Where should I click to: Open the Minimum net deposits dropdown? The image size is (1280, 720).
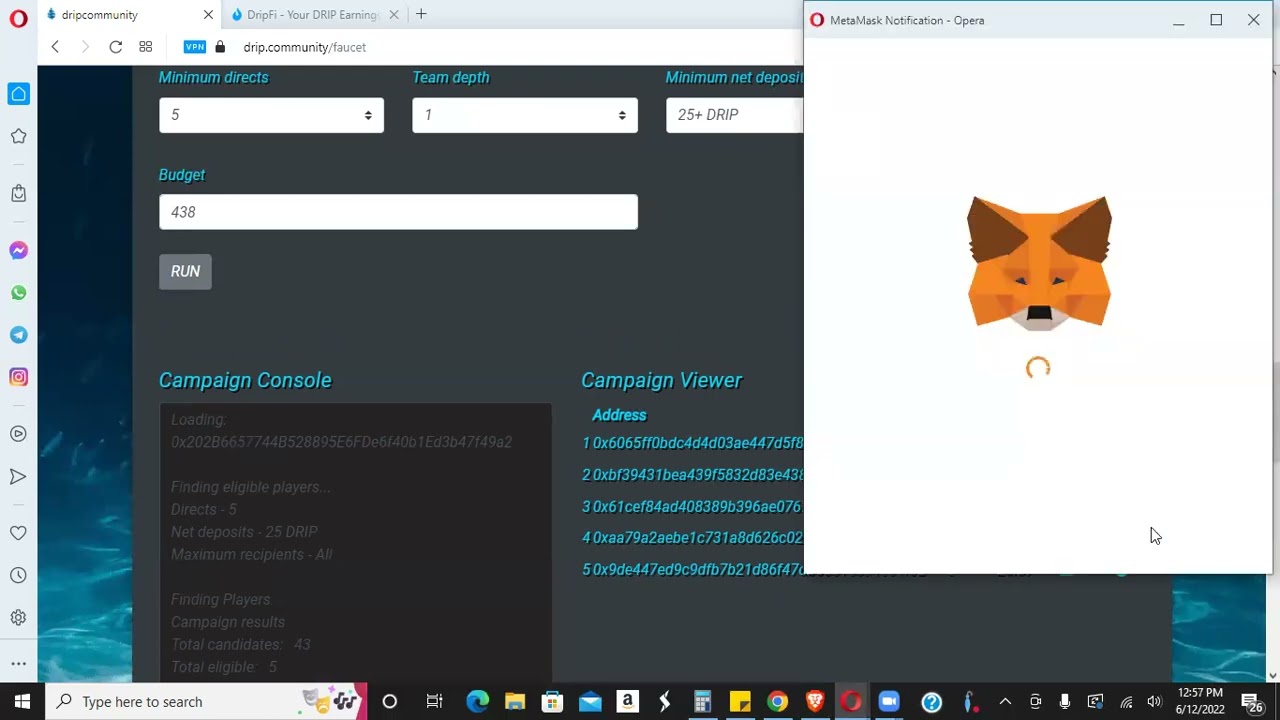pyautogui.click(x=734, y=115)
